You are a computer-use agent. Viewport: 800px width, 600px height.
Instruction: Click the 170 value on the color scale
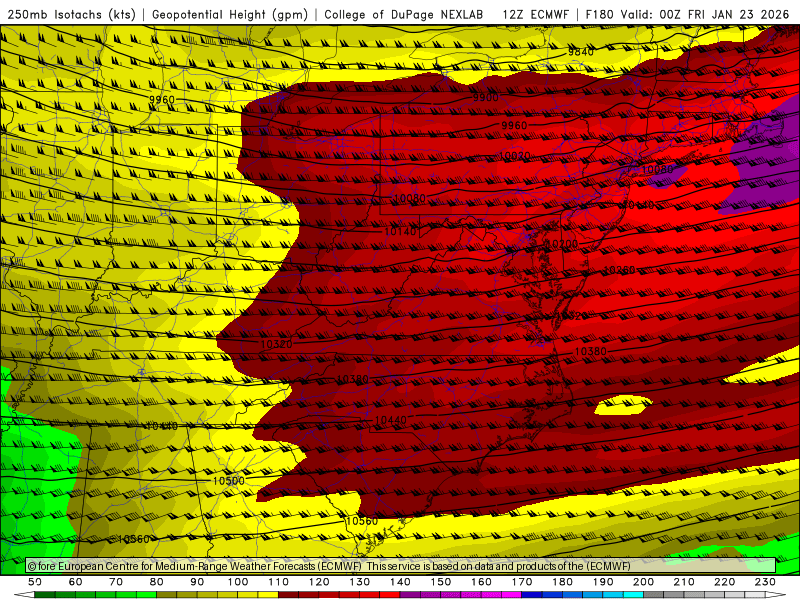click(522, 582)
